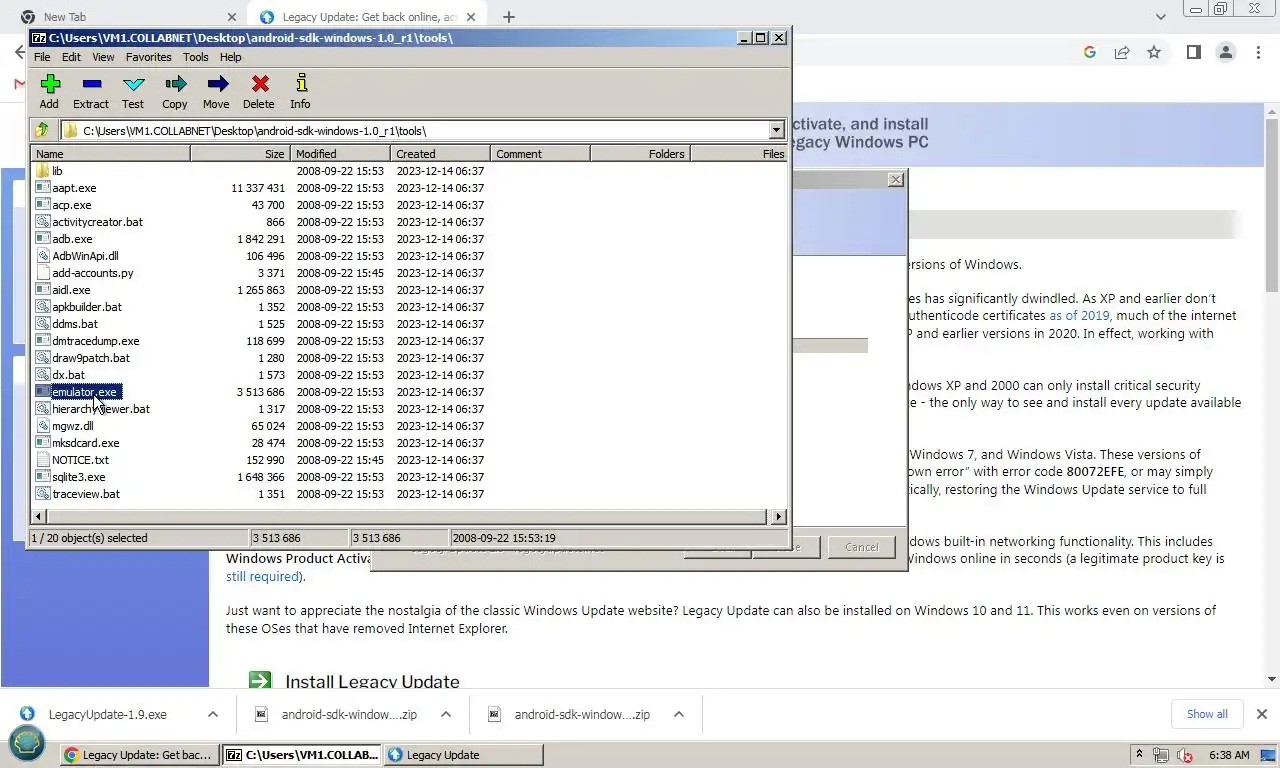The height and width of the screenshot is (768, 1280).
Task: Select draw9patch.bat in file list
Action: 91,358
